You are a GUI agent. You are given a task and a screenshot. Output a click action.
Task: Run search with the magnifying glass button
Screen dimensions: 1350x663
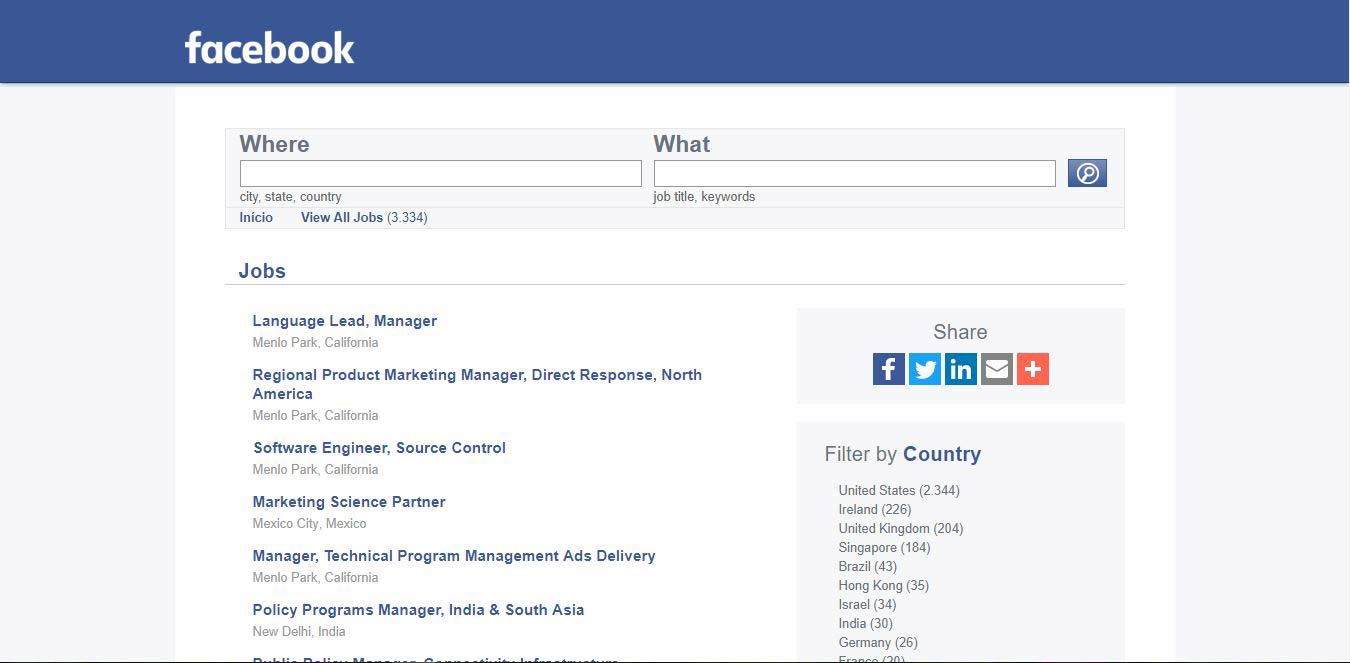point(1086,172)
